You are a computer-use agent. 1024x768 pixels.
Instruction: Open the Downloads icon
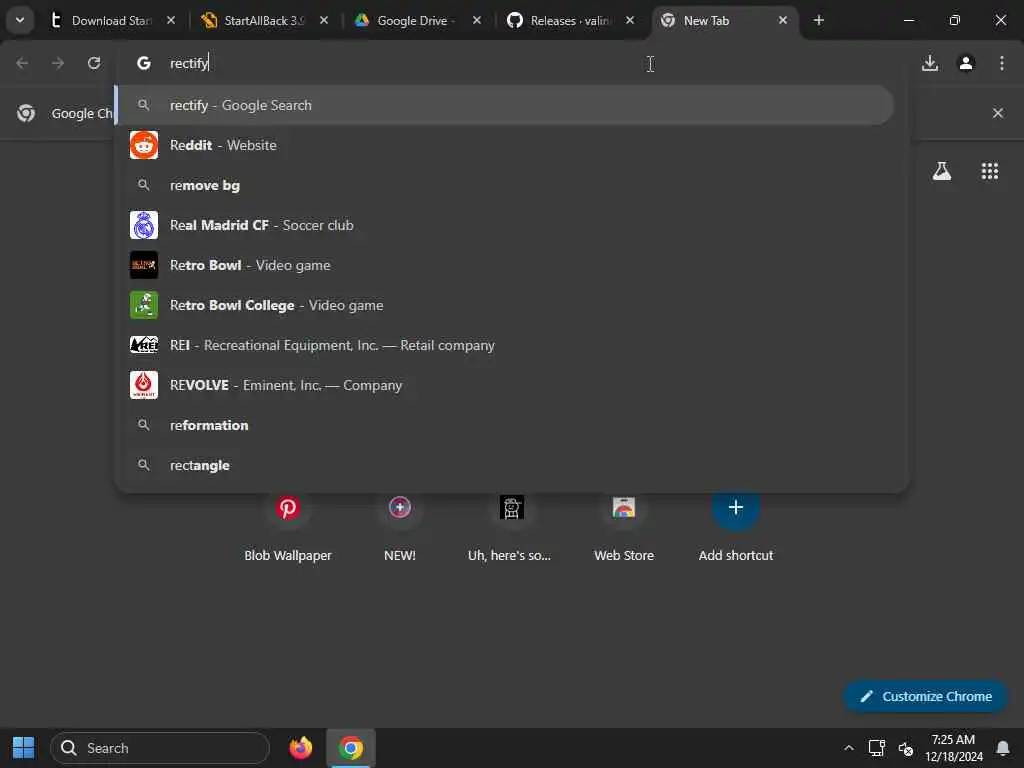click(930, 63)
